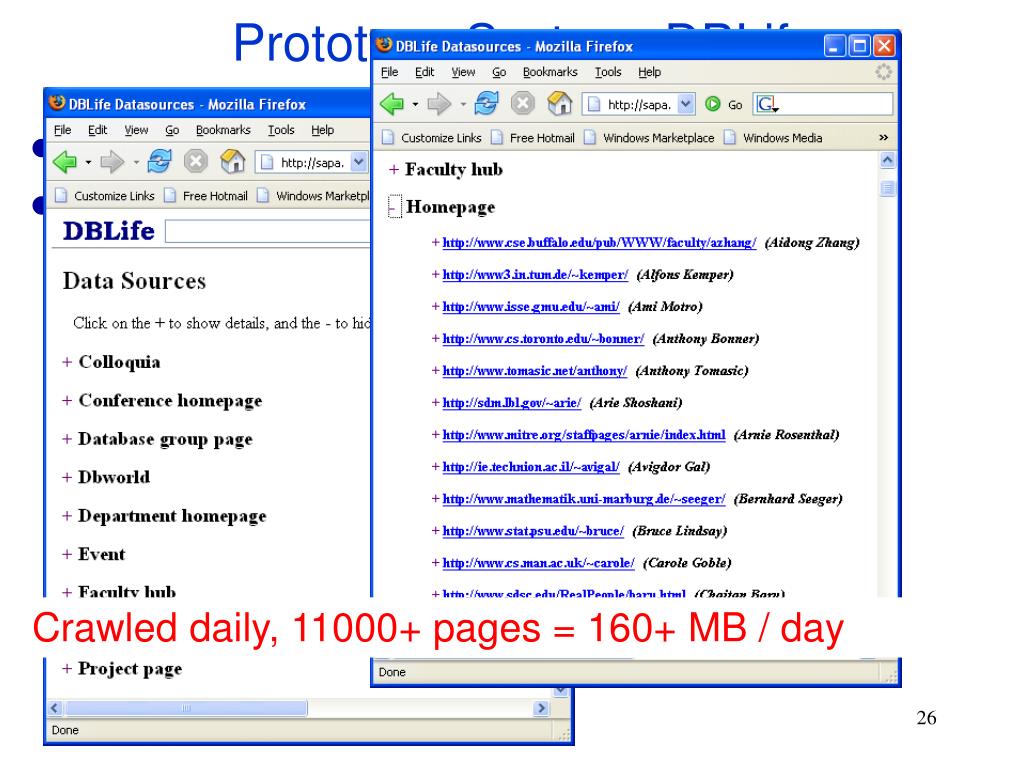
Task: Open the View menu in the back window
Action: tap(136, 130)
